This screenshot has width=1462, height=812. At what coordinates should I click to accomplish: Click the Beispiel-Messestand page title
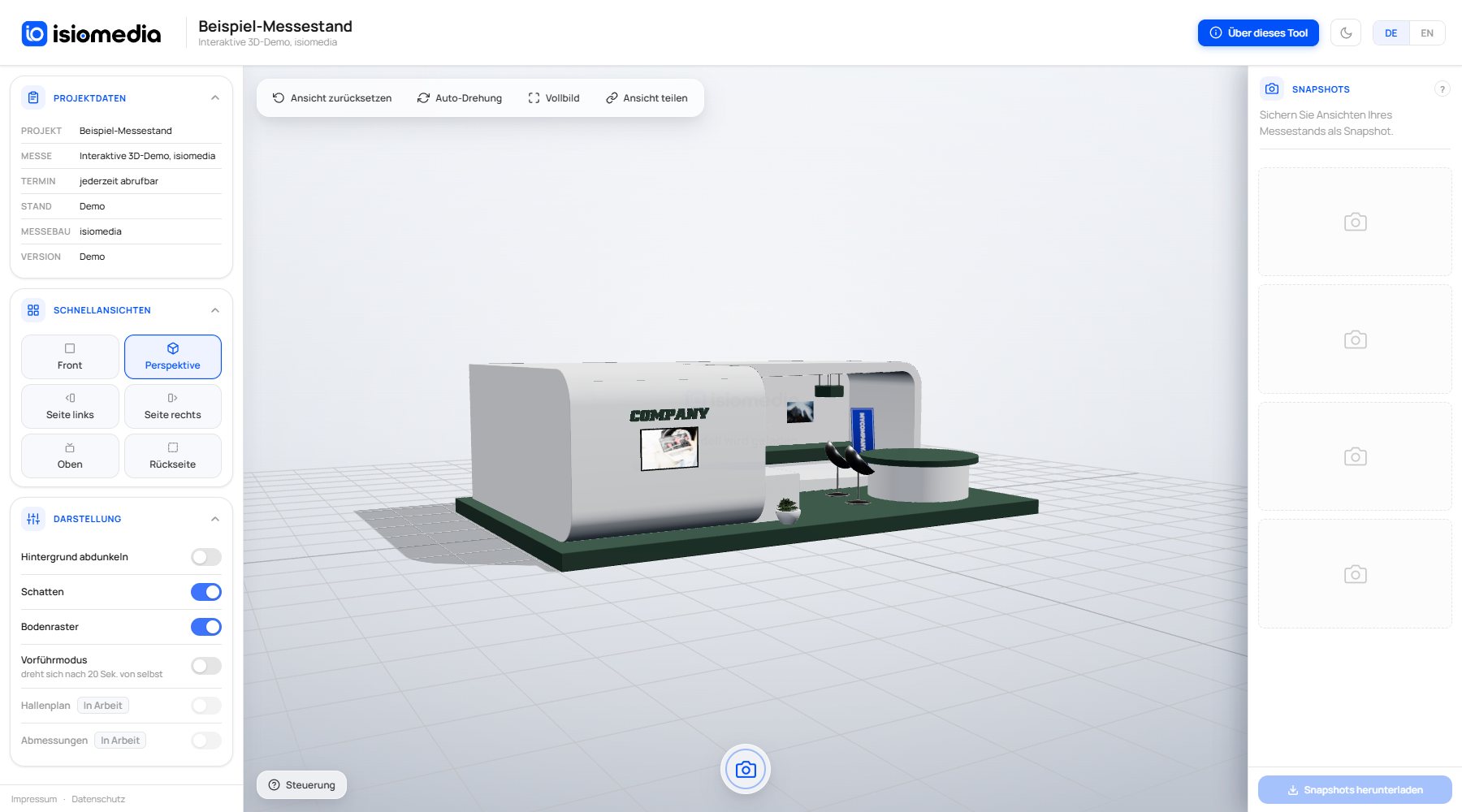pyautogui.click(x=275, y=26)
